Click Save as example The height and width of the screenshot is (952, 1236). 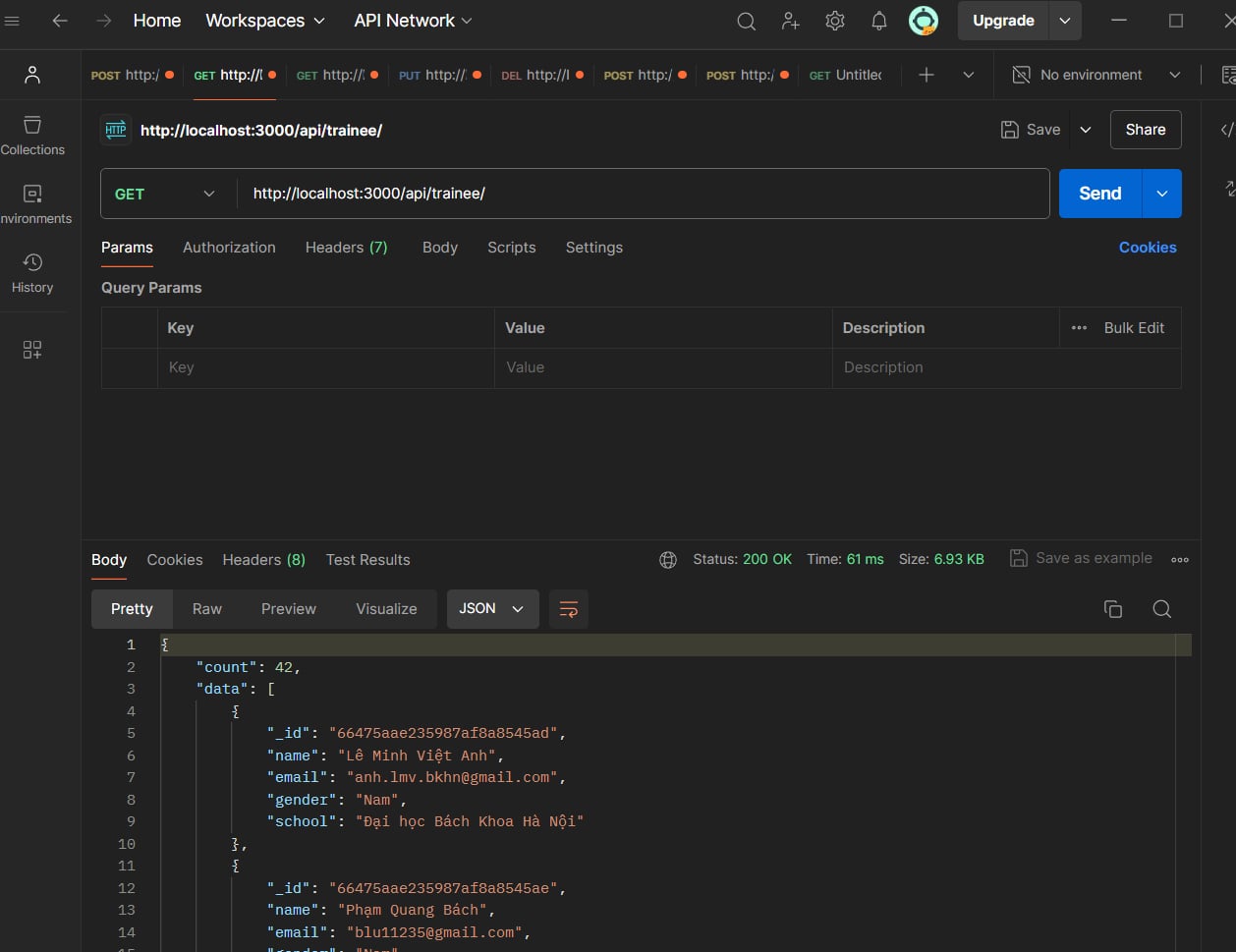coord(1082,558)
